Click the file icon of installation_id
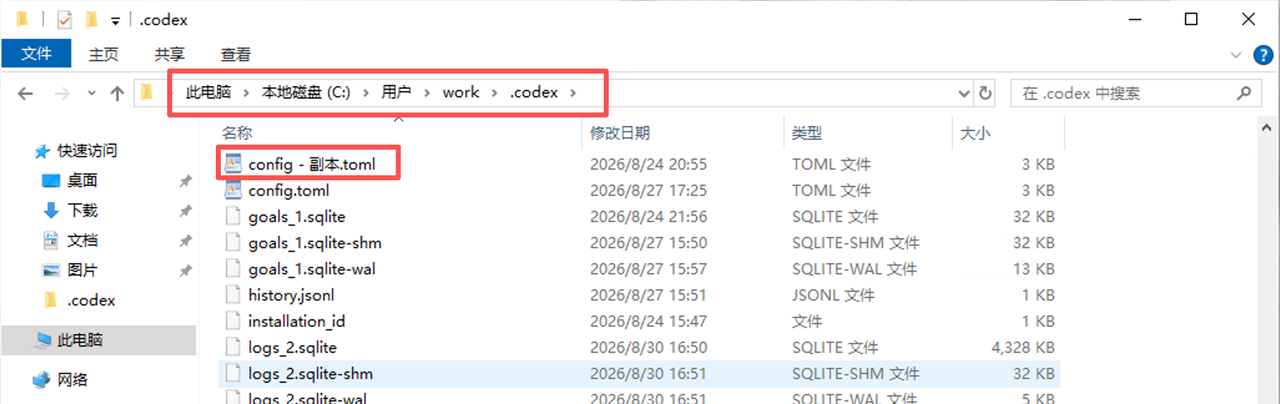Screen dimensions: 1280x404 pyautogui.click(x=233, y=321)
